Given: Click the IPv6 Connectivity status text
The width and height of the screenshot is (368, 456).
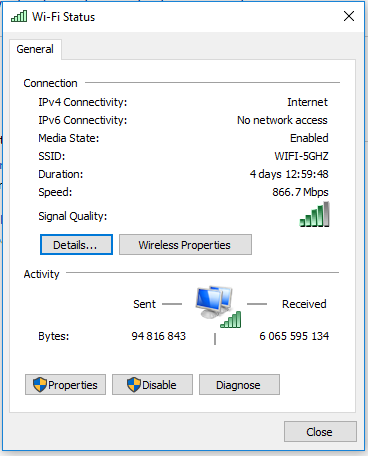Looking at the screenshot, I should click(282, 120).
